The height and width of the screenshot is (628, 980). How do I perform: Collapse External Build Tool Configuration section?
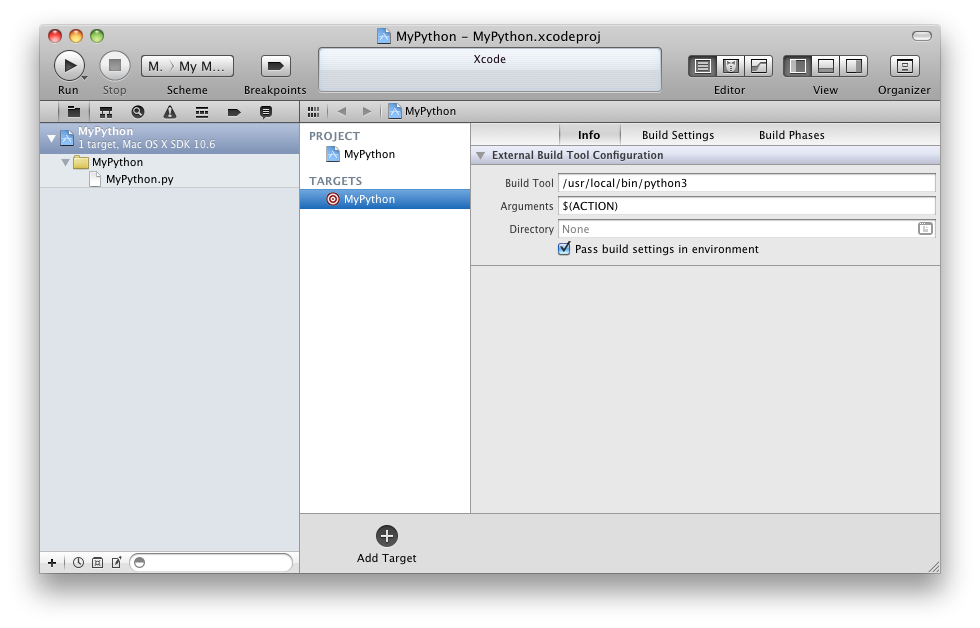(480, 155)
